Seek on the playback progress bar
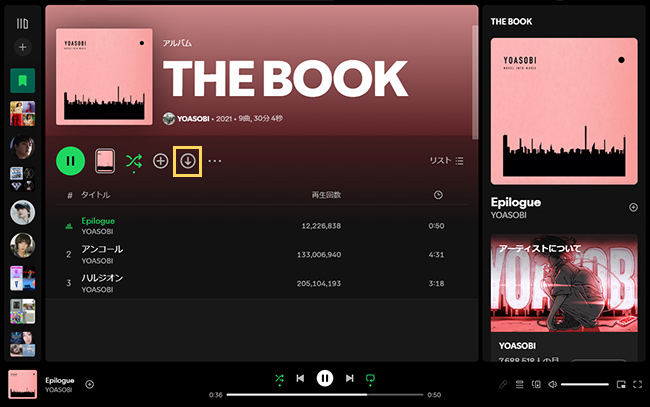The width and height of the screenshot is (650, 407). (325, 395)
